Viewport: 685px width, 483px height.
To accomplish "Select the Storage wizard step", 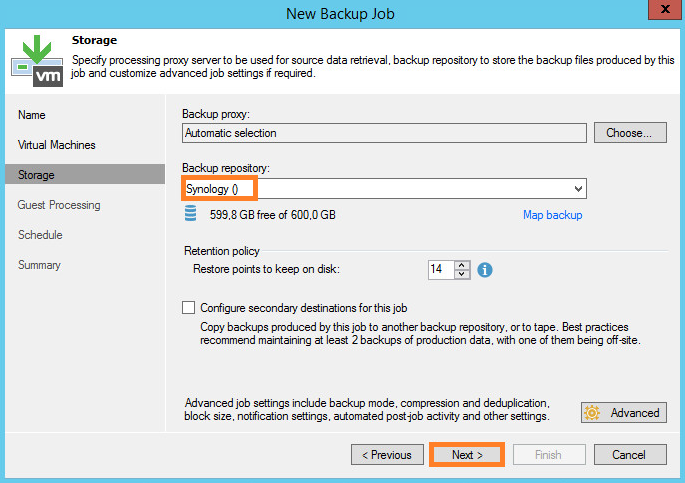I will click(x=85, y=174).
